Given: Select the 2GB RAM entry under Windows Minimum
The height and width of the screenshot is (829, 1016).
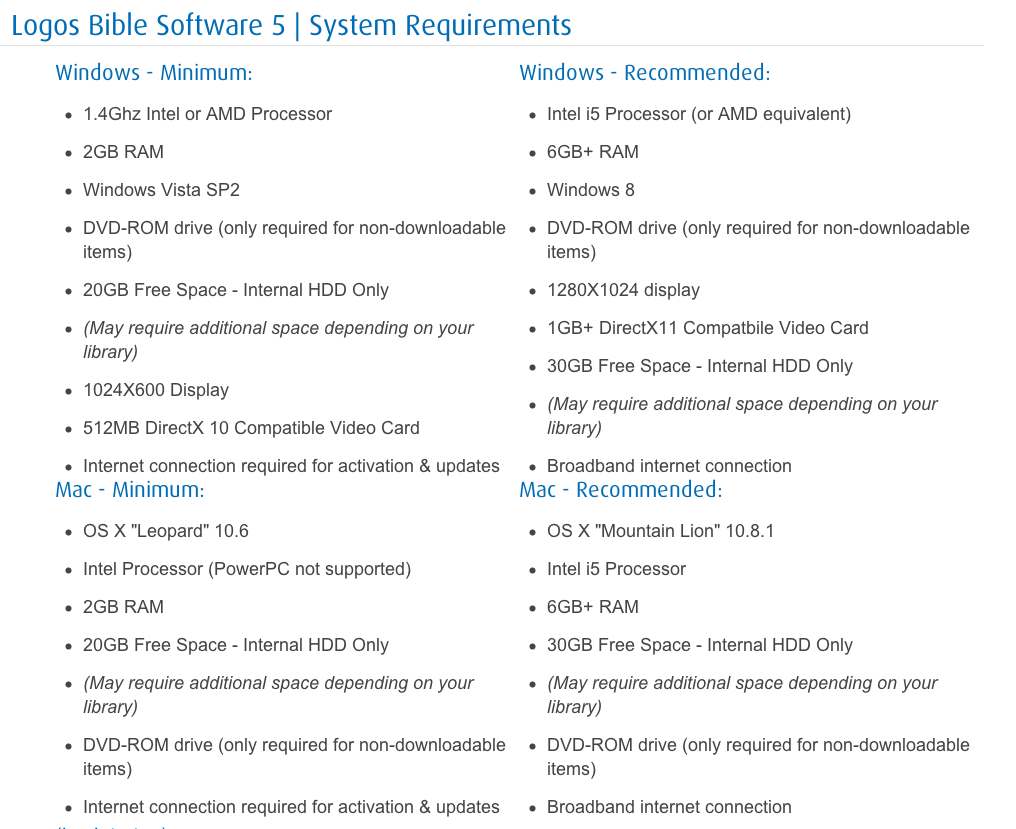Looking at the screenshot, I should click(124, 152).
